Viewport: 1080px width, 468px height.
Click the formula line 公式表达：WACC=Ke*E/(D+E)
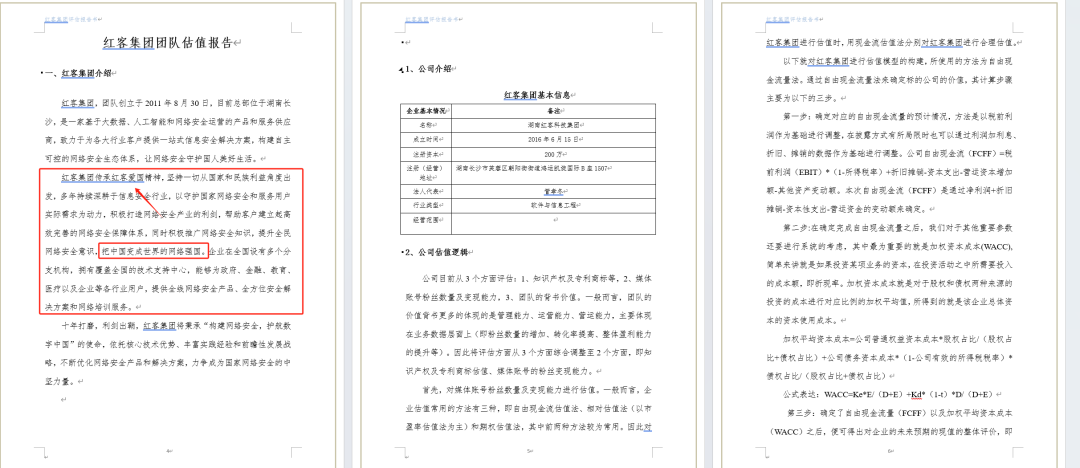tap(890, 394)
